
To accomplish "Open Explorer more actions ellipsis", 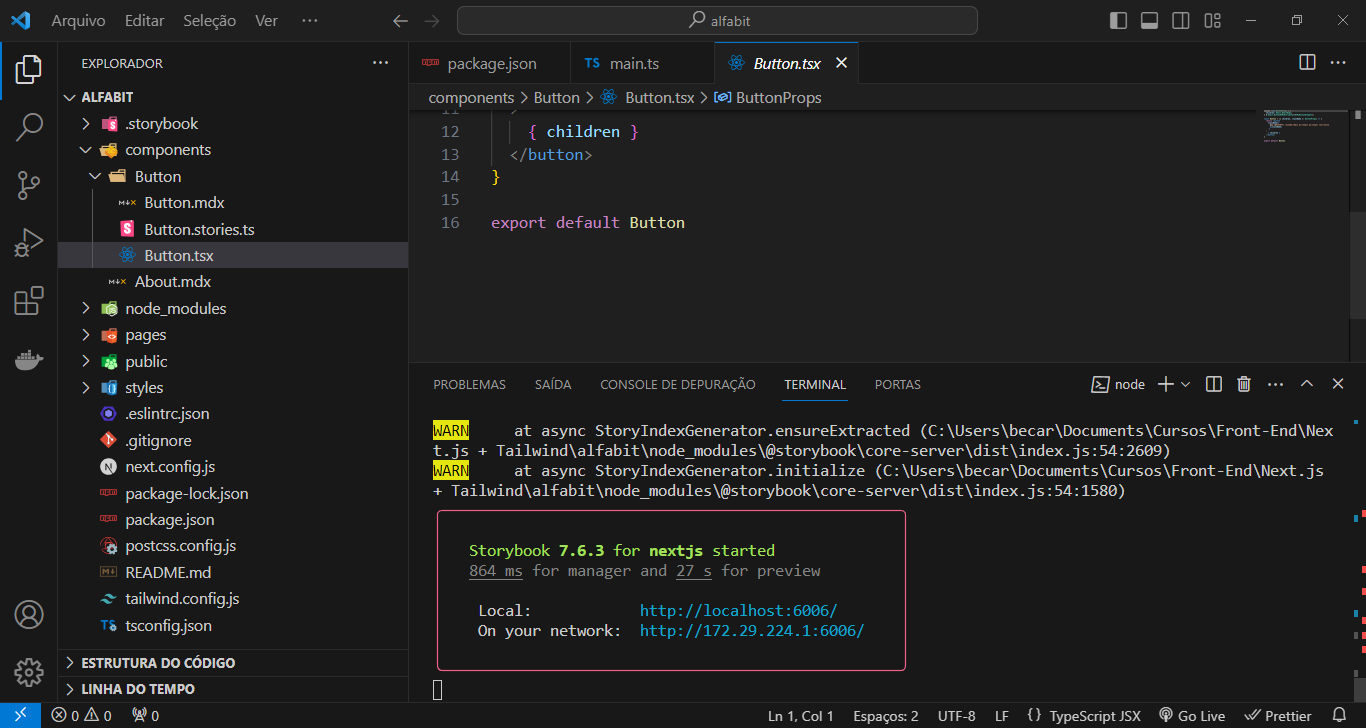I will [380, 63].
